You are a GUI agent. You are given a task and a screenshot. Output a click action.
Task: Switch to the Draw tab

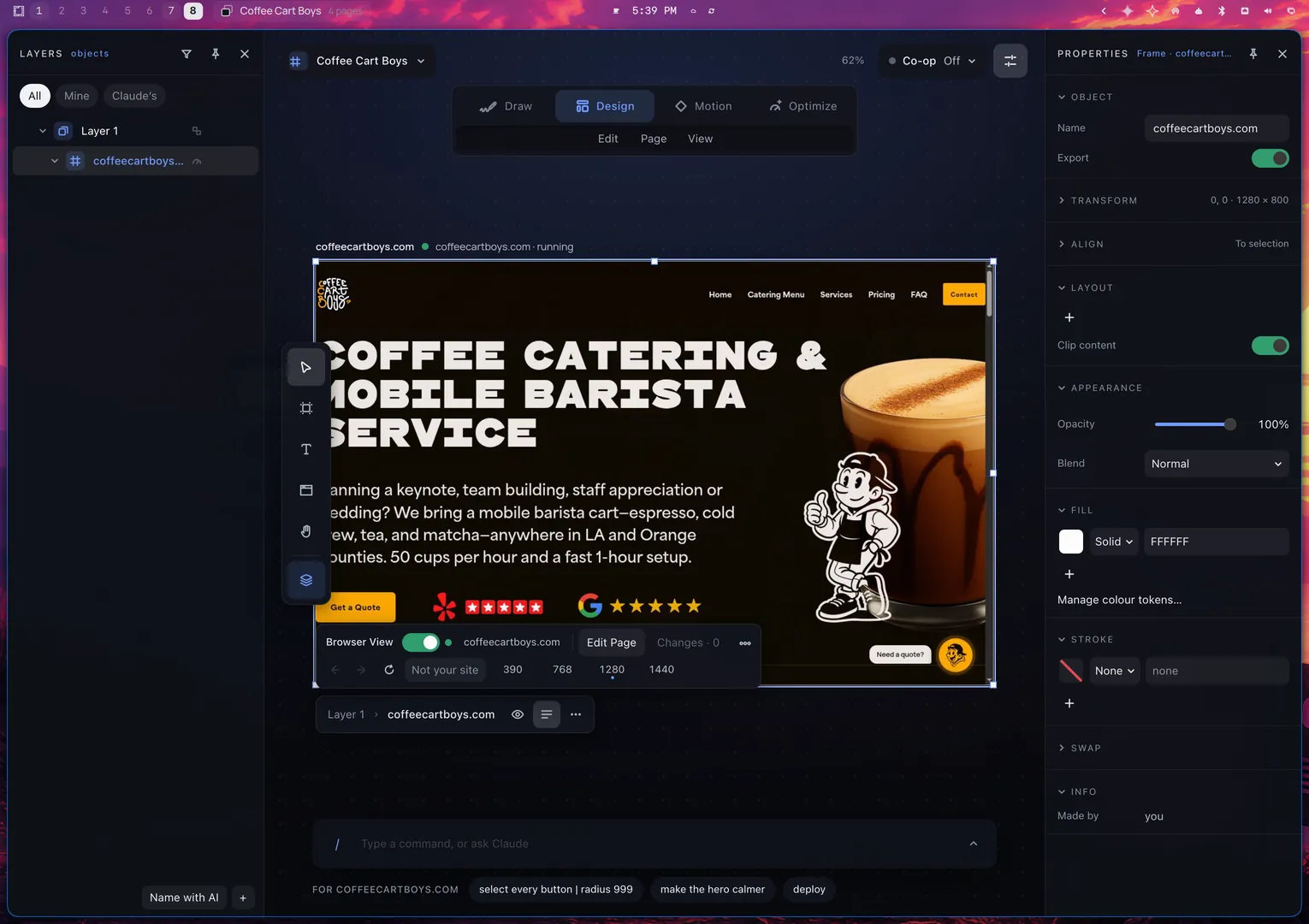pos(506,106)
